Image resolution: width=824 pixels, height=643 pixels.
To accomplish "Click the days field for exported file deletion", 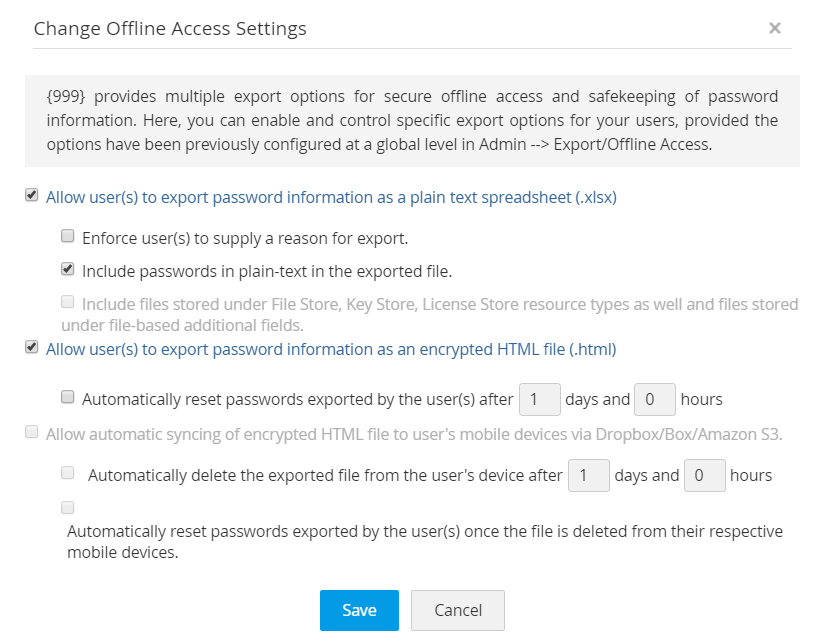I will [x=589, y=475].
